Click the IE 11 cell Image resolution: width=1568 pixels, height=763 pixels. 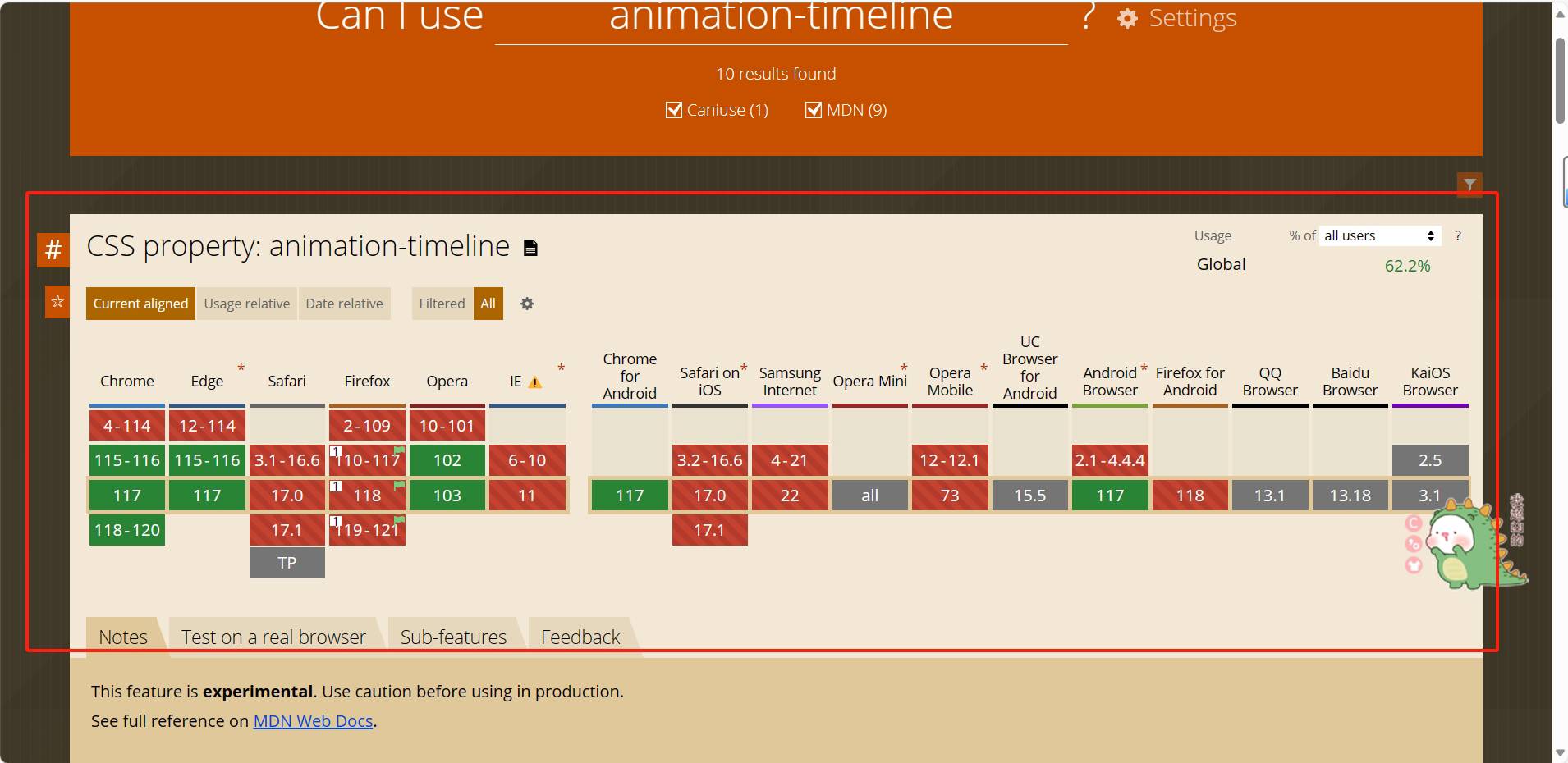point(527,496)
